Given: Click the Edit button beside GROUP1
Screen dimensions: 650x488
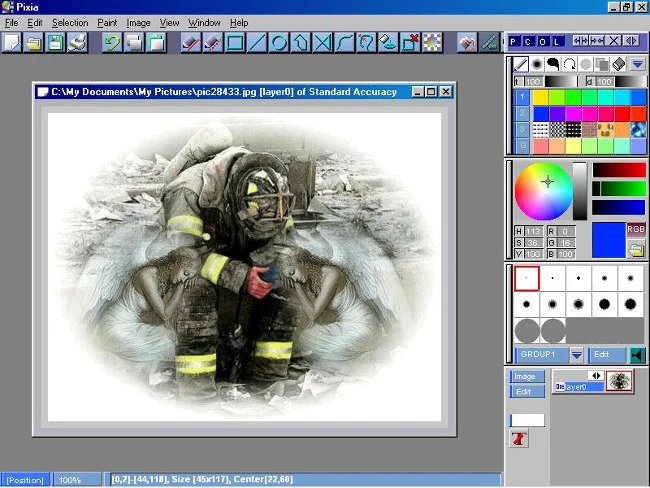Looking at the screenshot, I should (x=606, y=355).
